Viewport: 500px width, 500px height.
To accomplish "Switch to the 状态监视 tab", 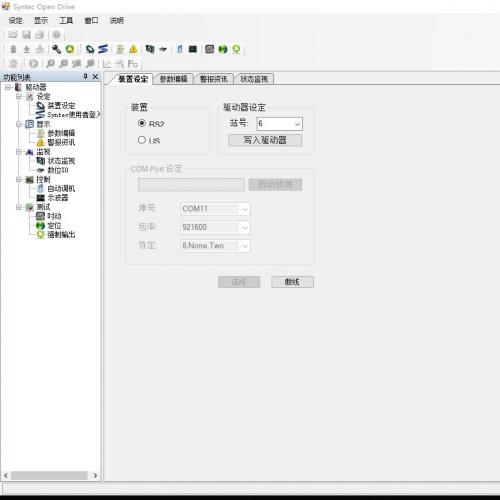I will pos(254,79).
